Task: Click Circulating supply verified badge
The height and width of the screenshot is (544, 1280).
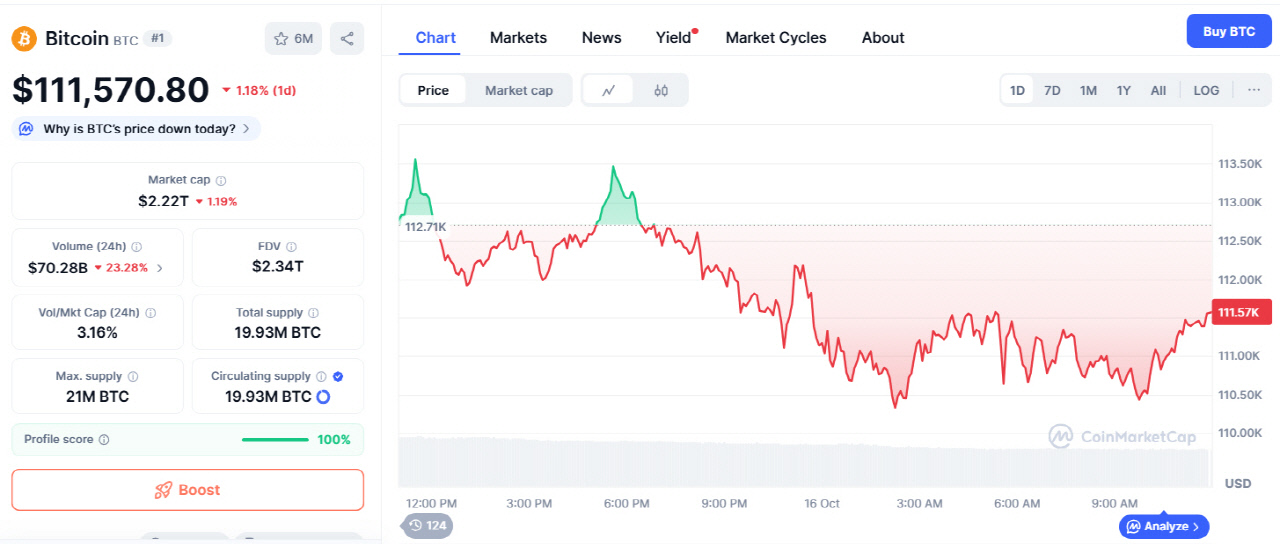Action: [x=338, y=377]
